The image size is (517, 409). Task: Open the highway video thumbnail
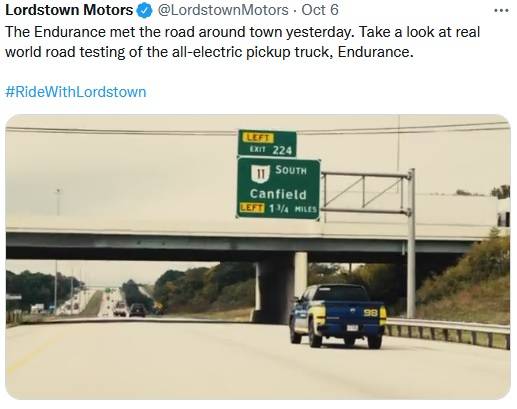coord(258,257)
